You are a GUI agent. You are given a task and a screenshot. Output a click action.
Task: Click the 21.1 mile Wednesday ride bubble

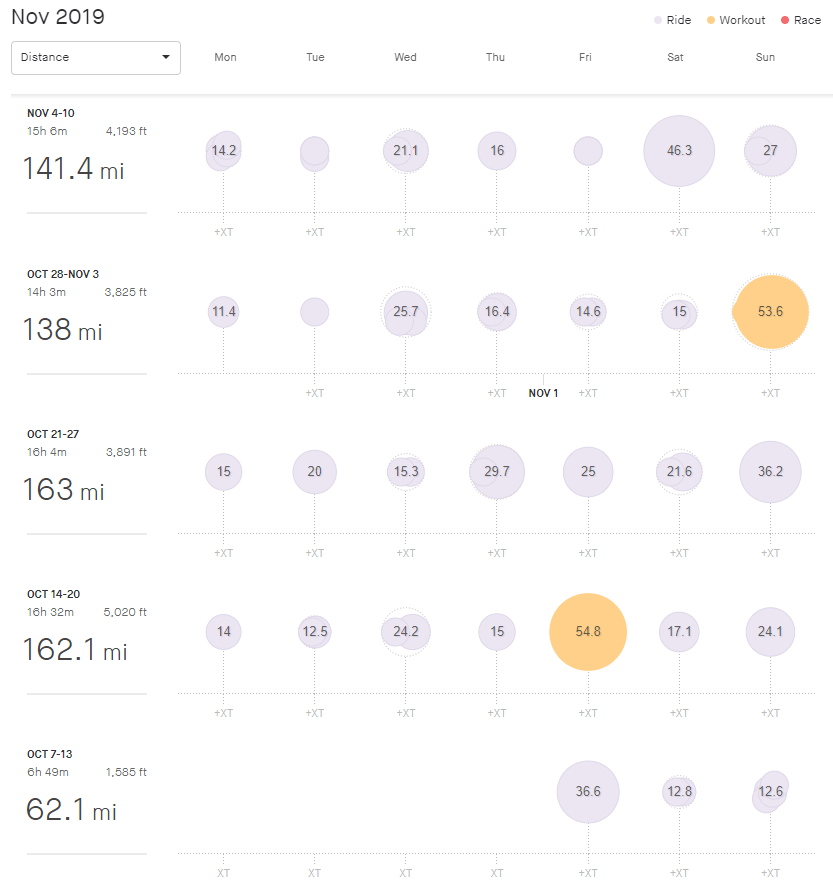click(x=405, y=151)
